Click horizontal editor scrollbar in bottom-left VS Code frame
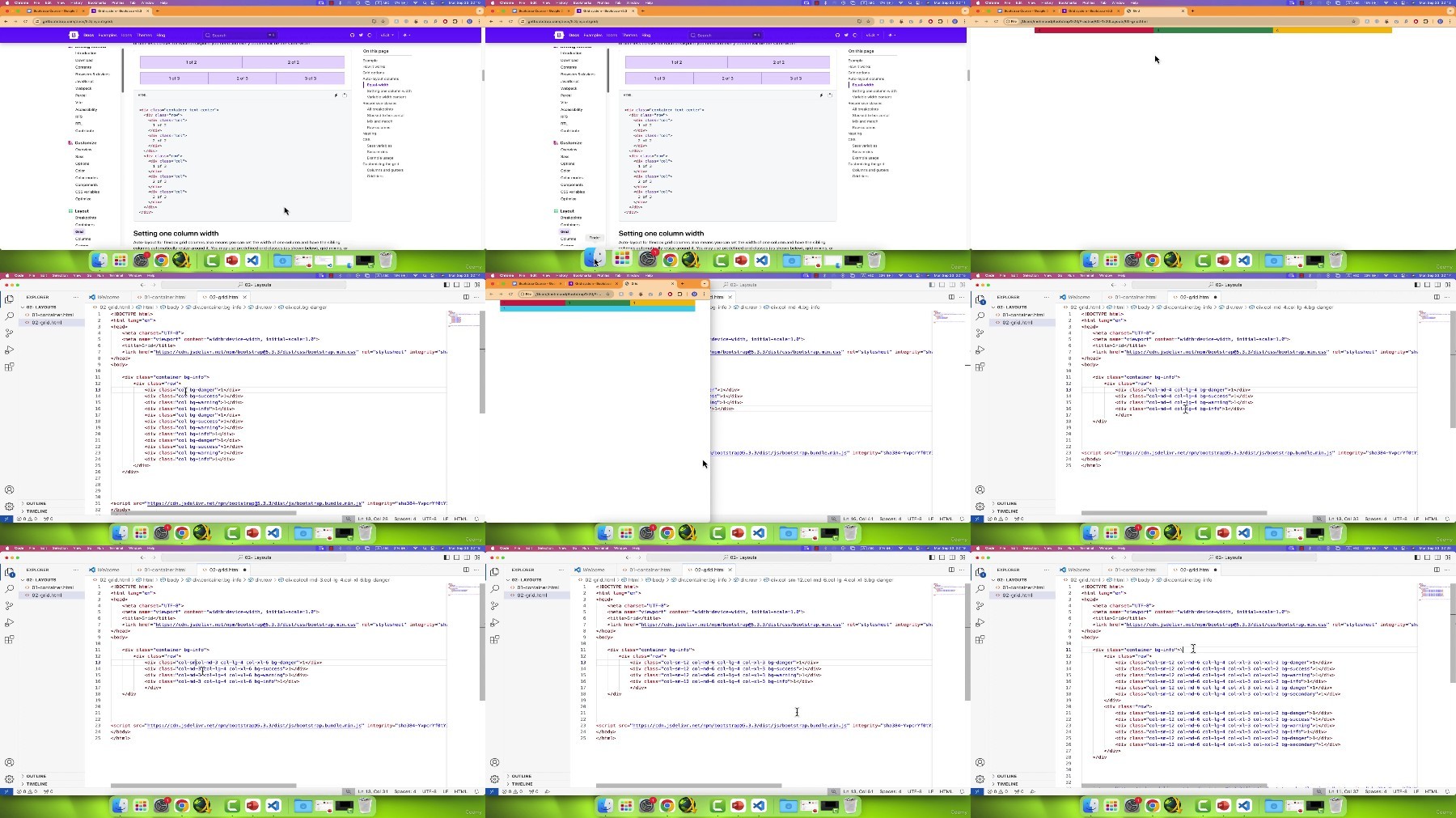This screenshot has width=1456, height=818. coord(203,785)
